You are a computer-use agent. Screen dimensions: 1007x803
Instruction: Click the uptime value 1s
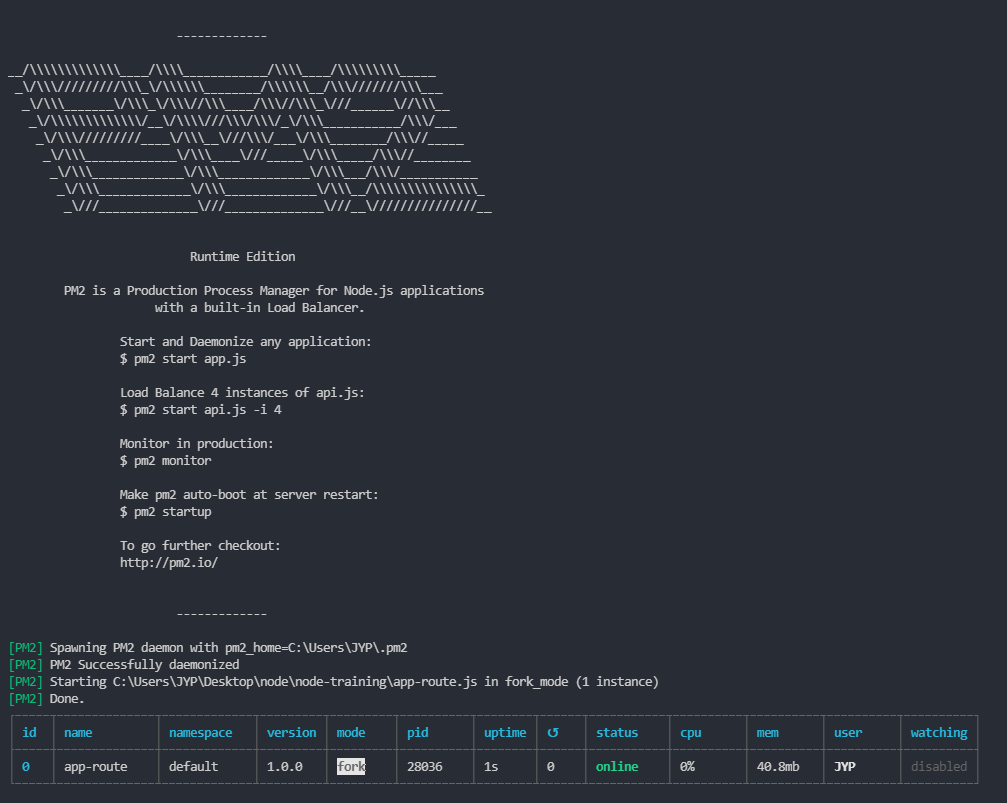(491, 766)
